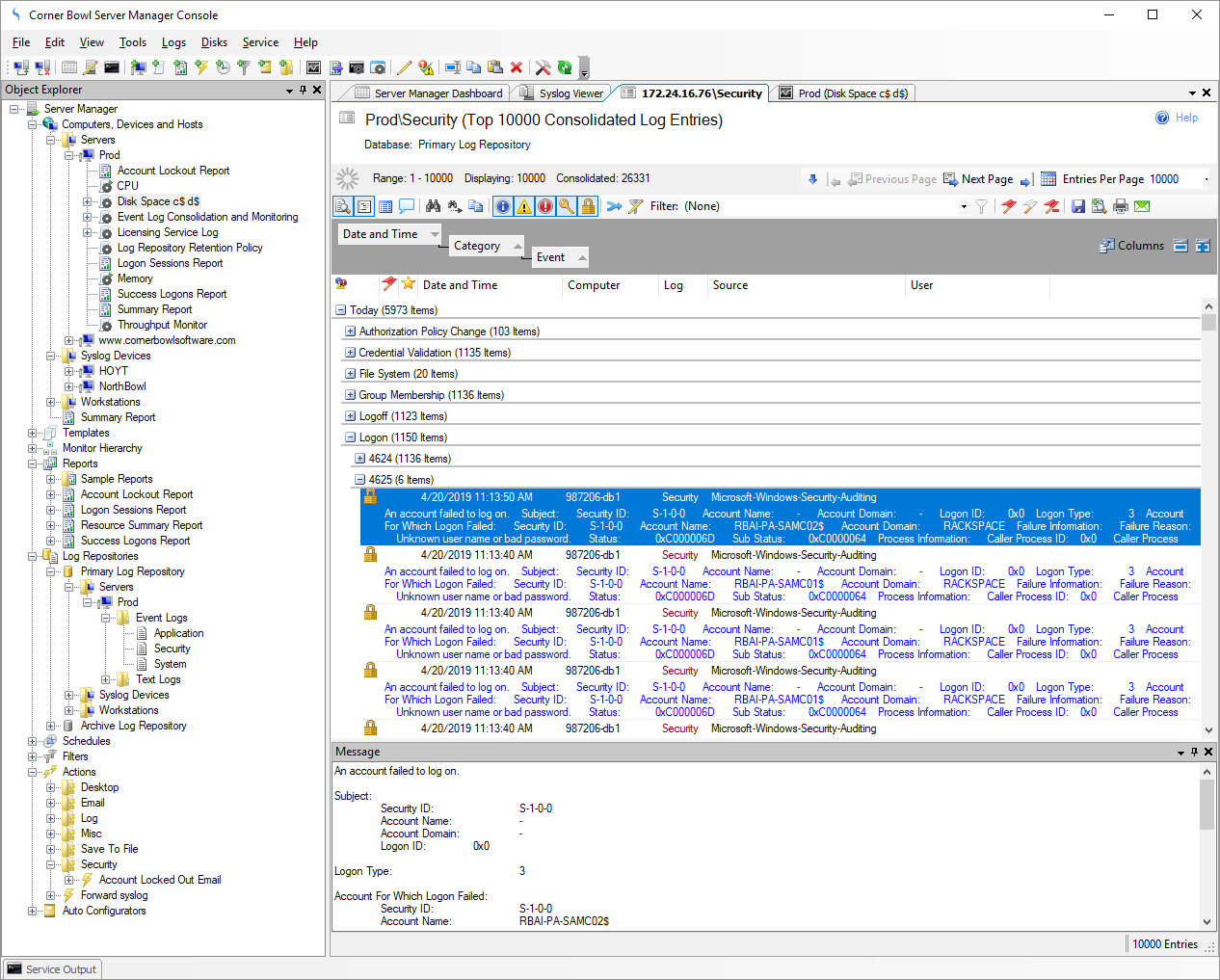Switch to Server Manager Dashboard tab
The width and height of the screenshot is (1220, 980).
[429, 93]
